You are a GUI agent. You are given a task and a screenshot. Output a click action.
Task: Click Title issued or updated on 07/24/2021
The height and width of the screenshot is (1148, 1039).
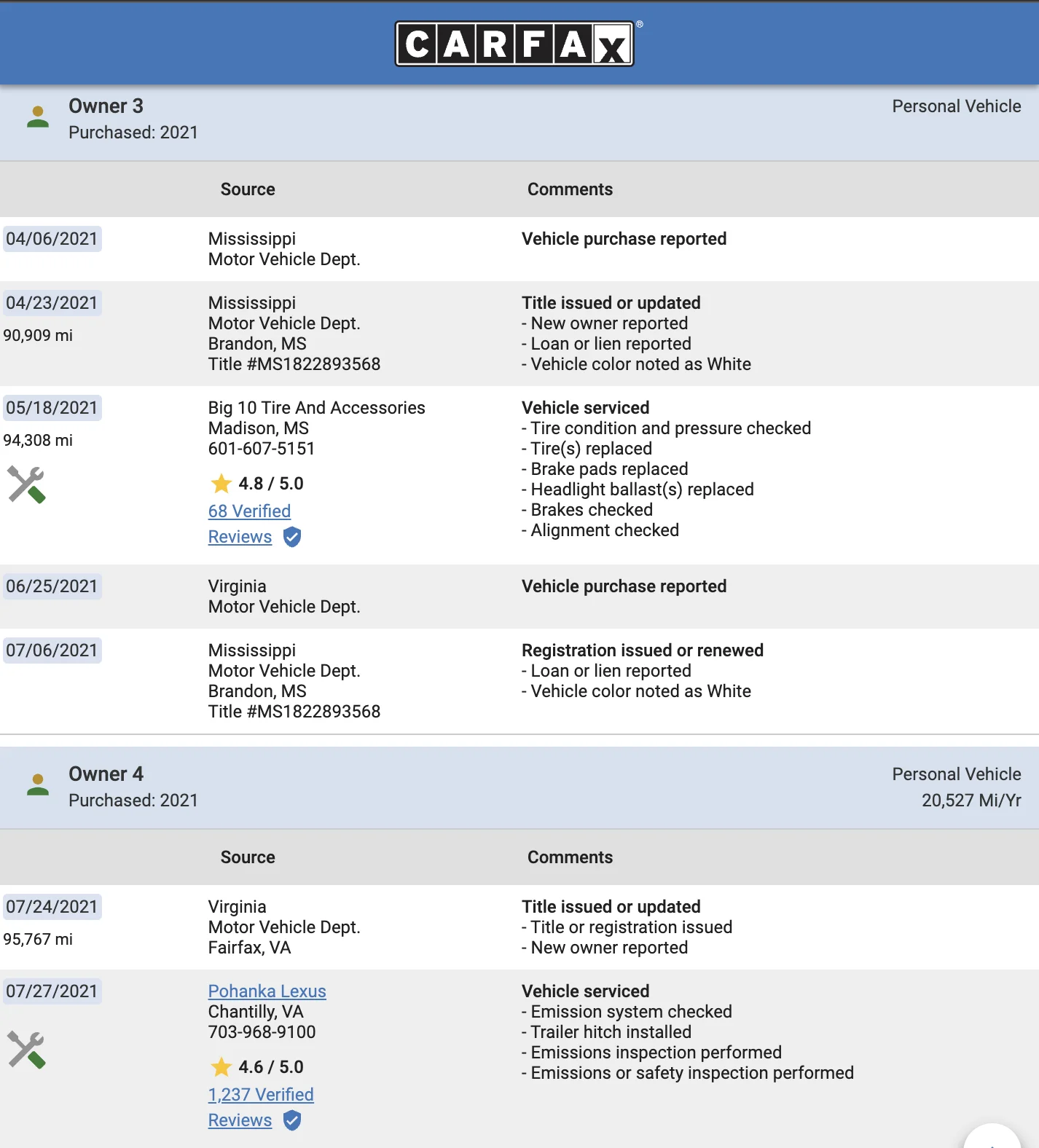[x=611, y=907]
